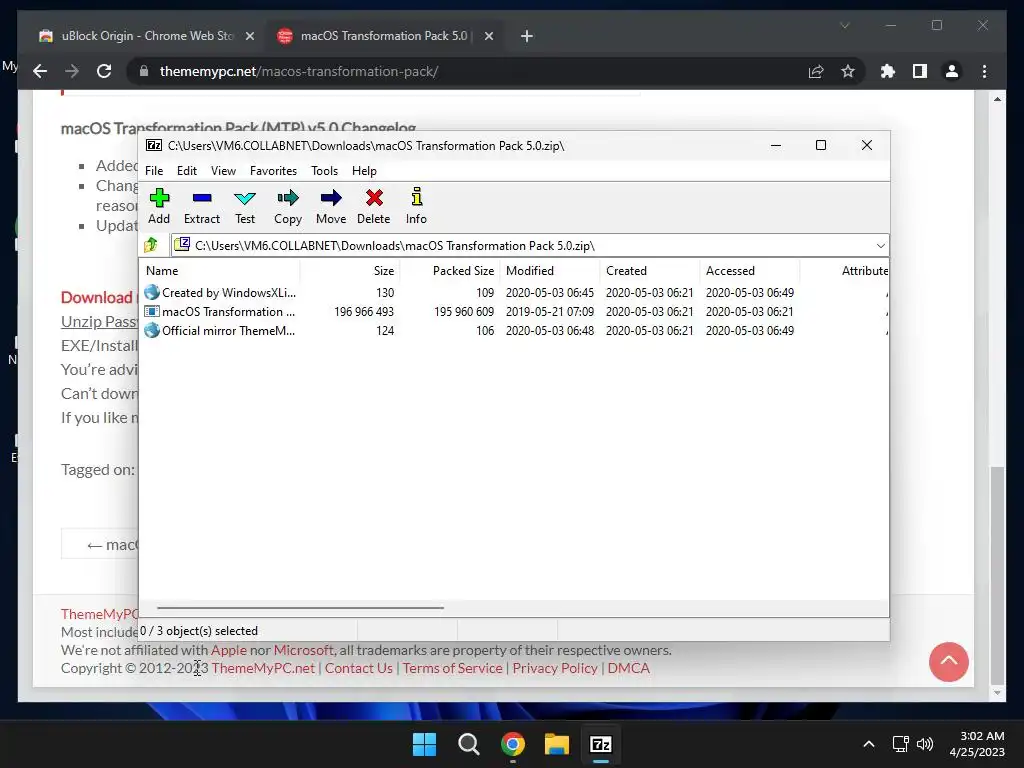Open the Windows Start menu

pos(424,744)
